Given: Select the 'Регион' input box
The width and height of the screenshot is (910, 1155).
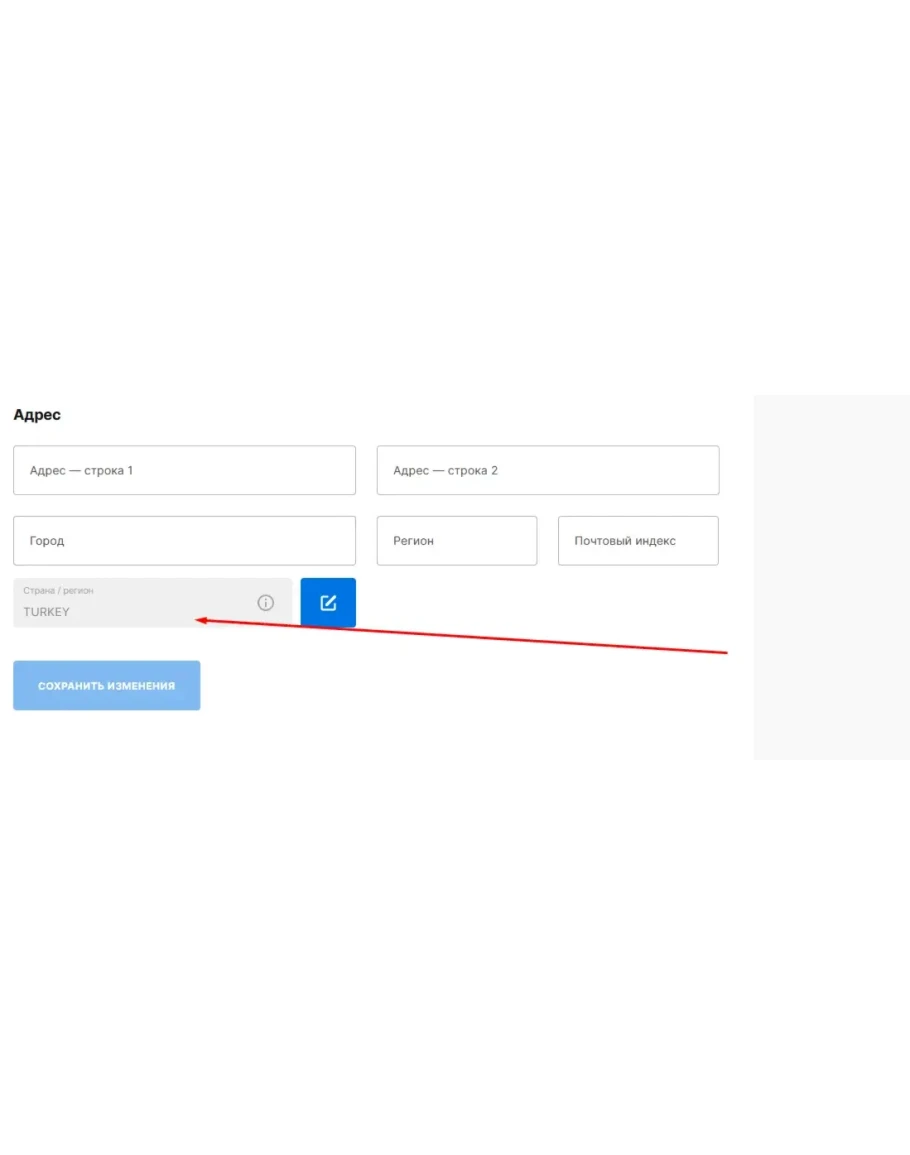Looking at the screenshot, I should coord(456,541).
